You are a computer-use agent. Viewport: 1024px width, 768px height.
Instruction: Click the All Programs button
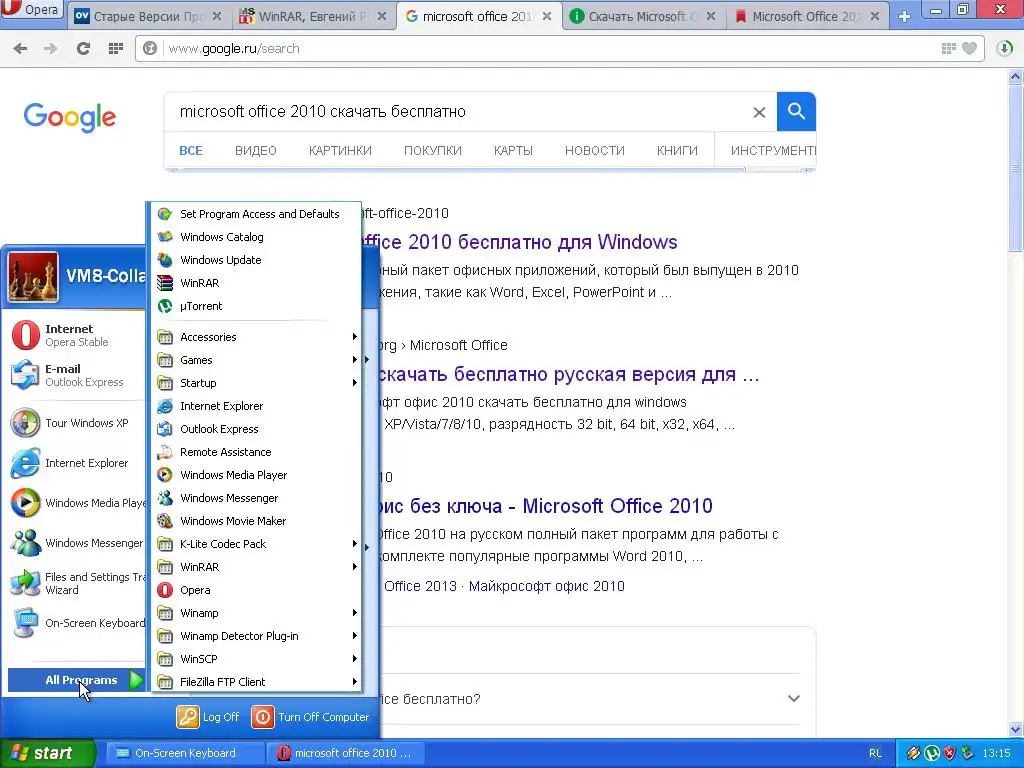[x=76, y=680]
